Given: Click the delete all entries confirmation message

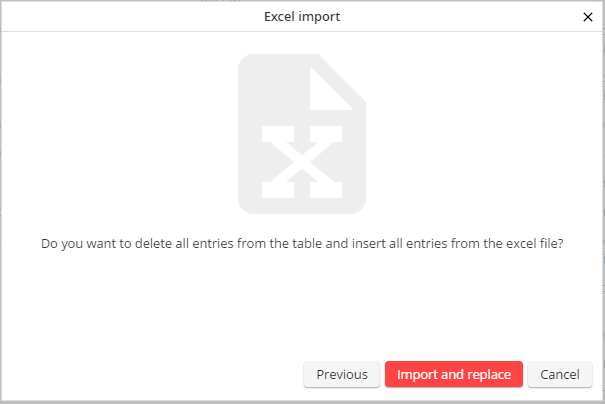Looking at the screenshot, I should [302, 243].
